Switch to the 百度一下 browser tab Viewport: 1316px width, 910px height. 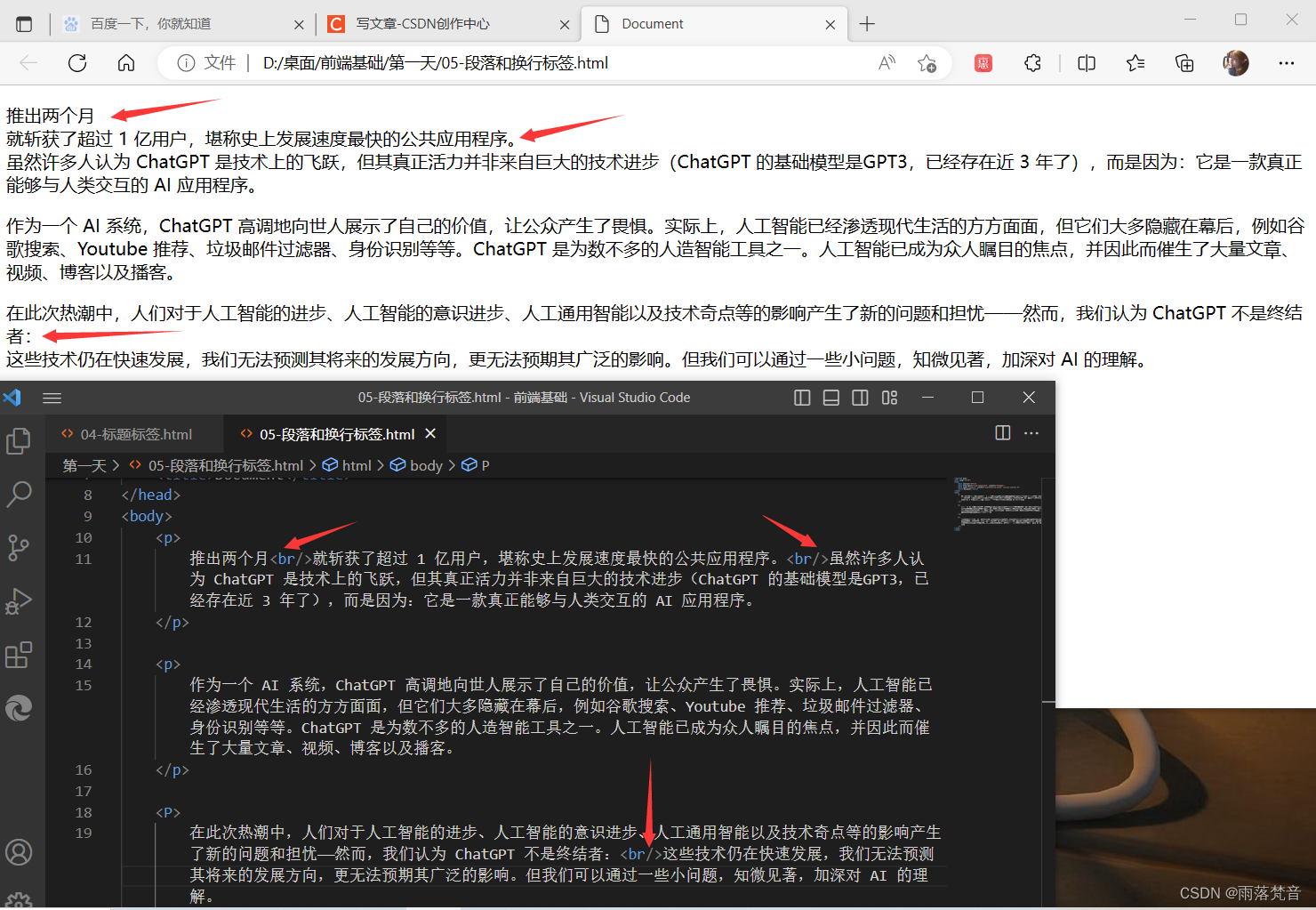[182, 24]
